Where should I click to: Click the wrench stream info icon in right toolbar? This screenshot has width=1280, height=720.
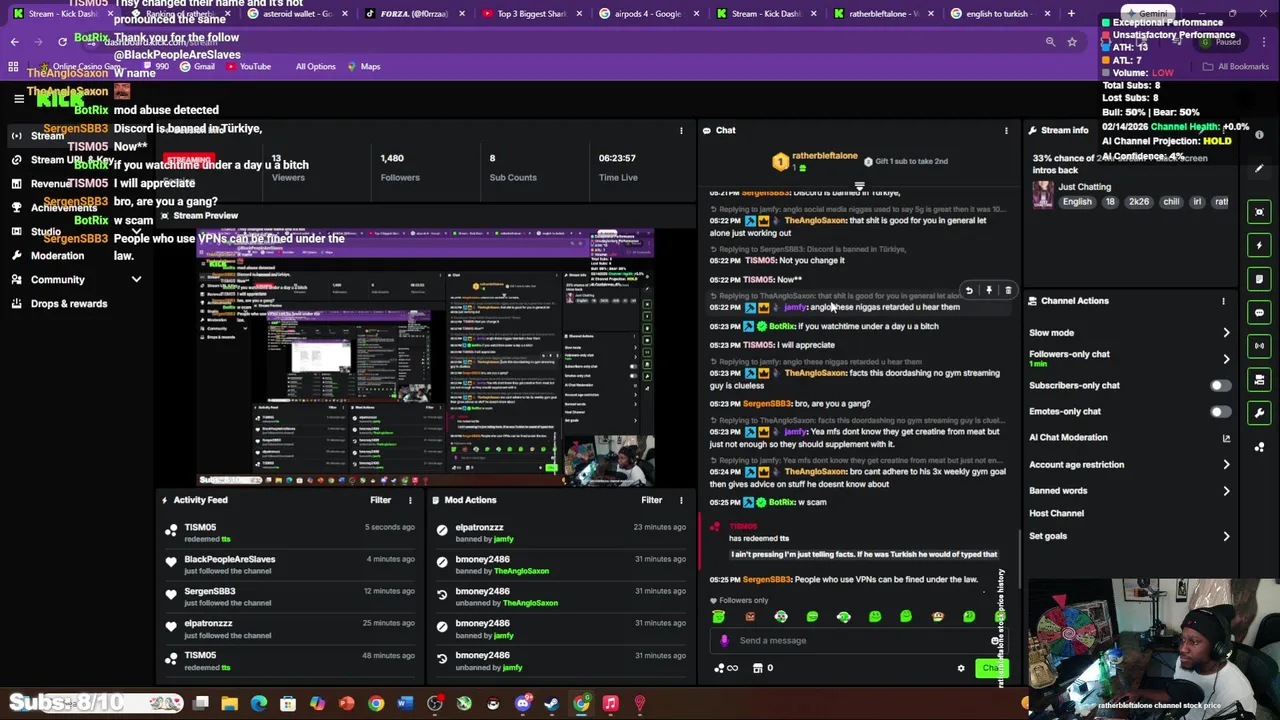click(1259, 413)
